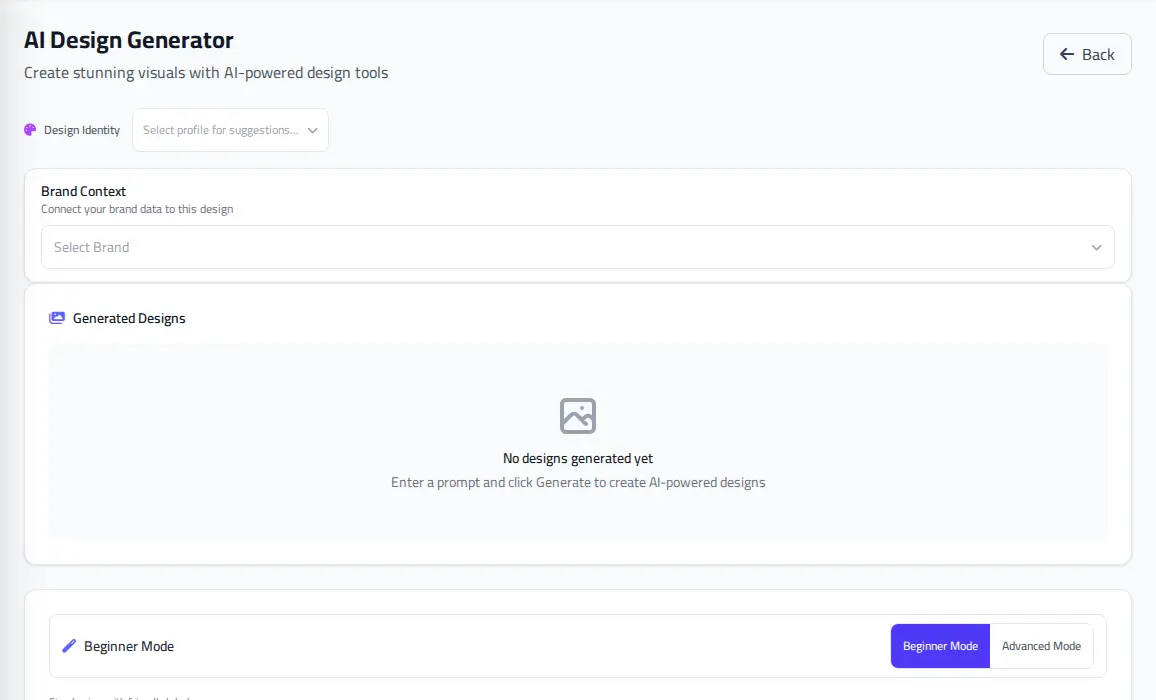This screenshot has height=700, width=1156.
Task: Switch to Advanced Mode button
Action: (1041, 646)
